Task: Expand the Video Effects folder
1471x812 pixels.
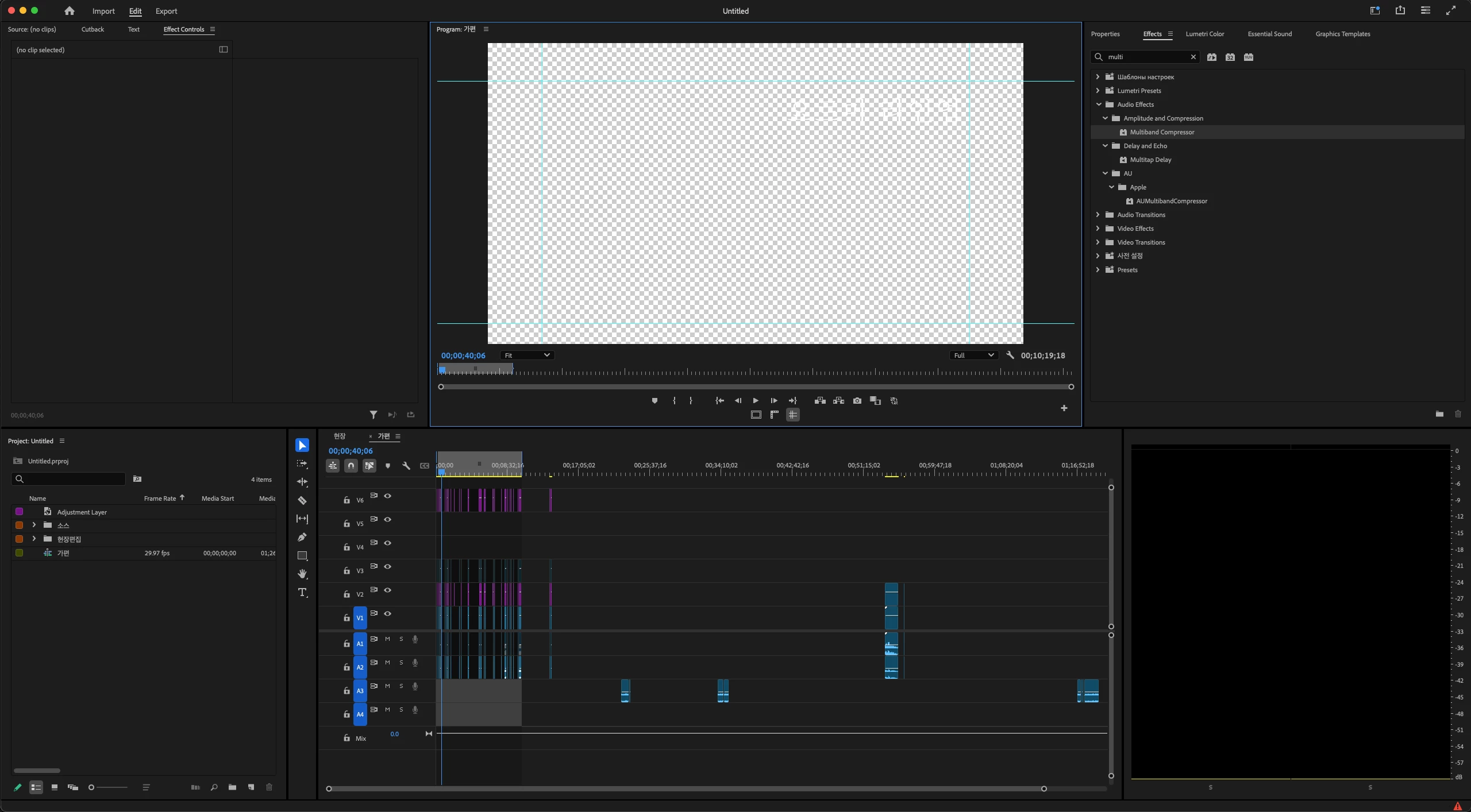Action: (1098, 229)
